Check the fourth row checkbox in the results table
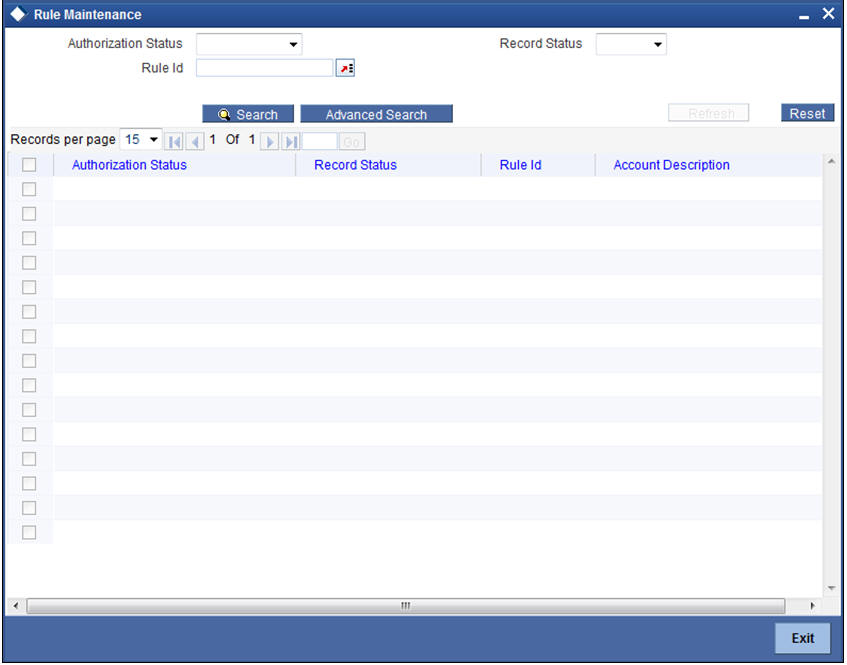 point(29,263)
